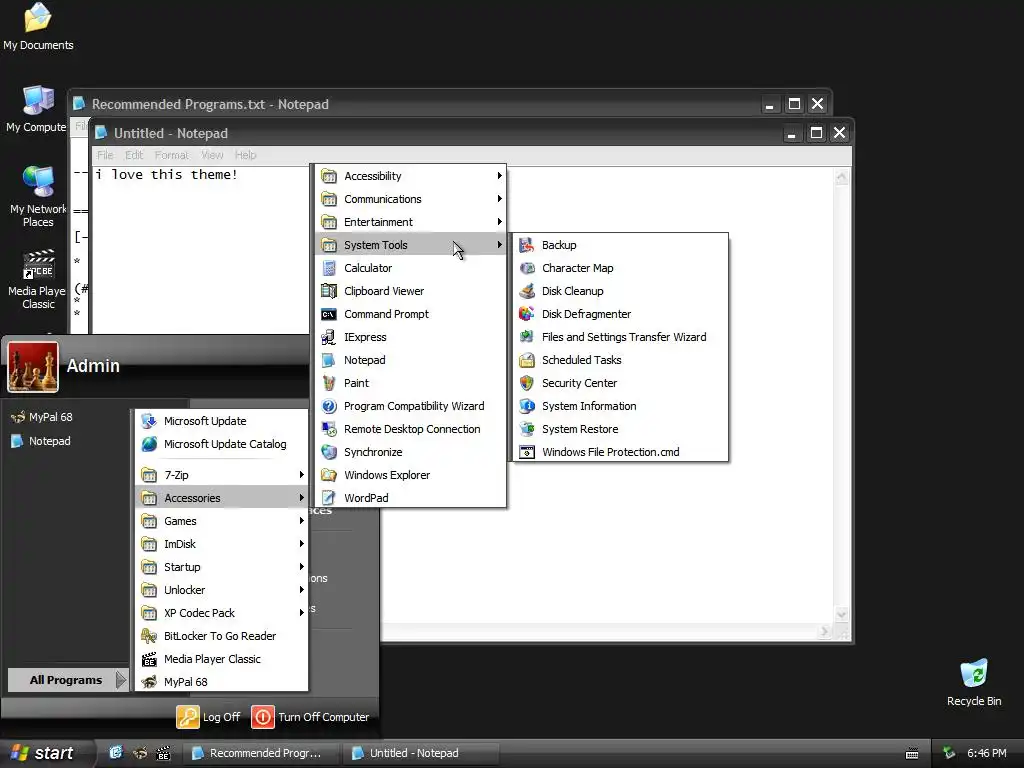Expand the Startup folder
Image resolution: width=1024 pixels, height=768 pixels.
tap(221, 567)
